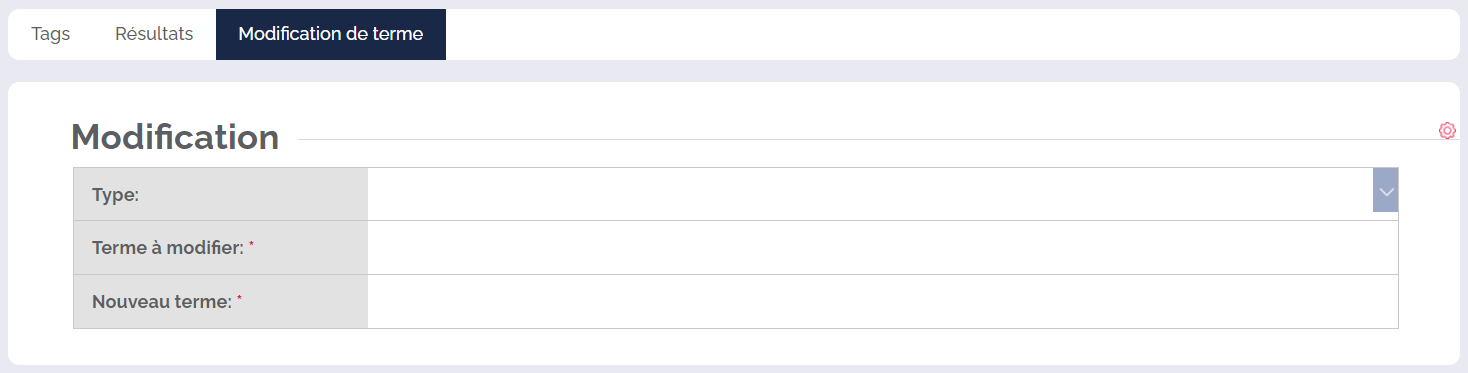1468x373 pixels.
Task: Switch to the Tags tab
Action: click(51, 34)
